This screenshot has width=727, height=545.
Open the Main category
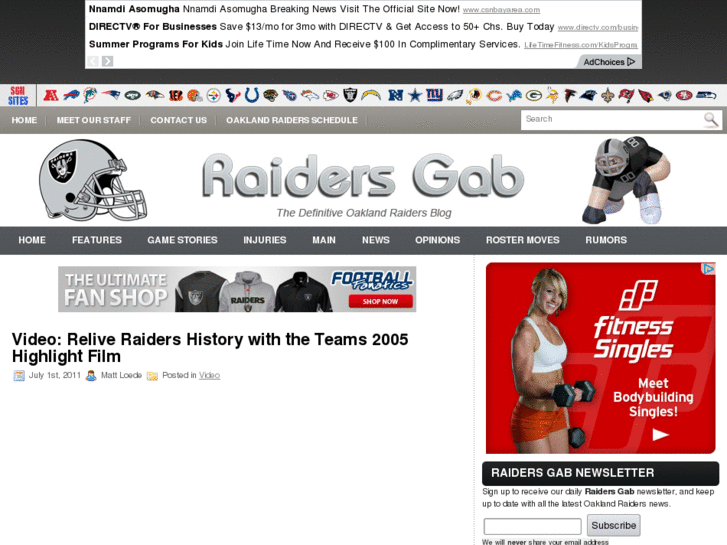coord(324,240)
